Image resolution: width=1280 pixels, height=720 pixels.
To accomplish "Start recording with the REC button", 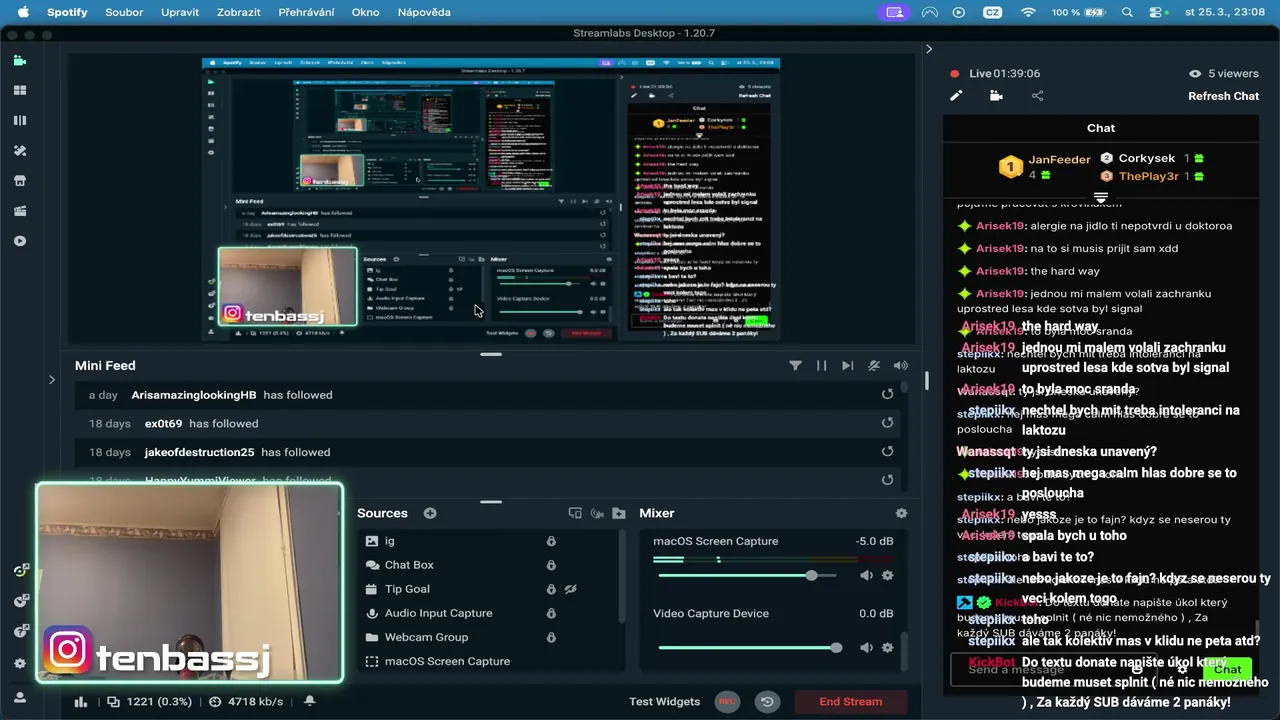I will point(727,702).
